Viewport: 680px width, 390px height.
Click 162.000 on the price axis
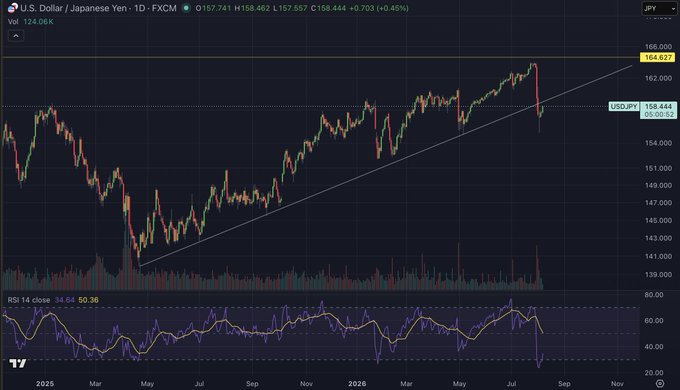(x=658, y=78)
